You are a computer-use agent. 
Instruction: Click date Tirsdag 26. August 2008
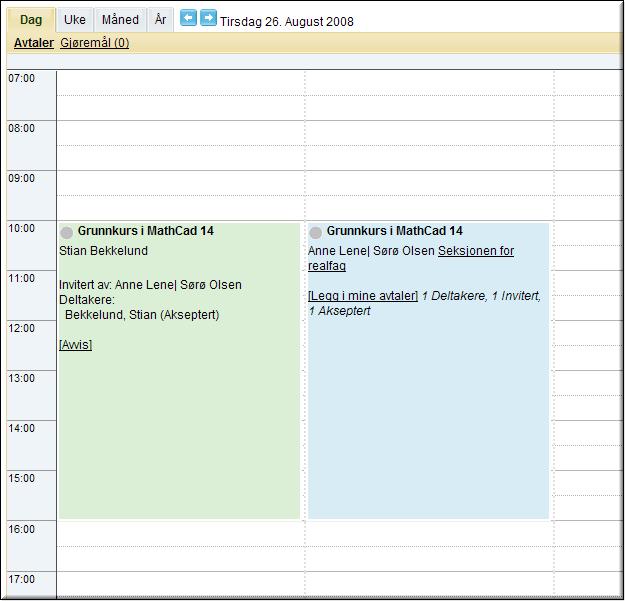pyautogui.click(x=287, y=22)
